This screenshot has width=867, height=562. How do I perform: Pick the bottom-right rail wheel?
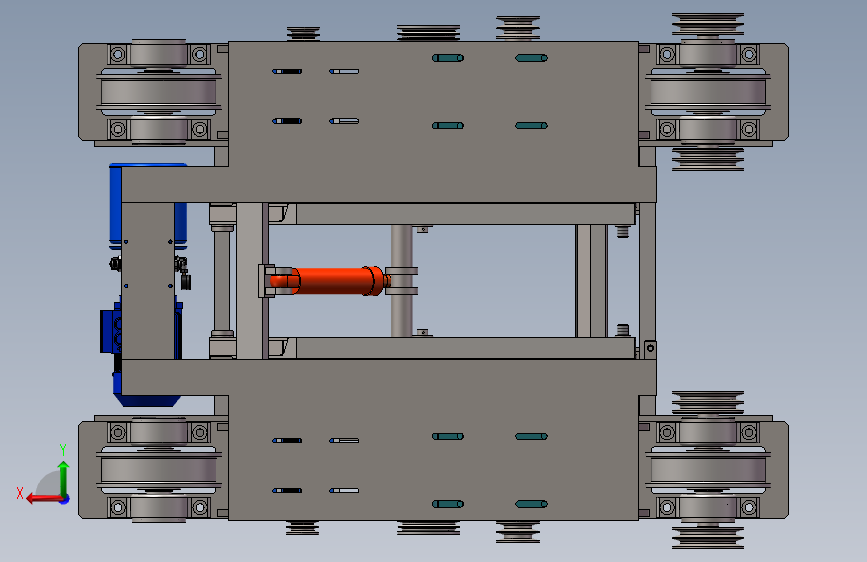(708, 470)
